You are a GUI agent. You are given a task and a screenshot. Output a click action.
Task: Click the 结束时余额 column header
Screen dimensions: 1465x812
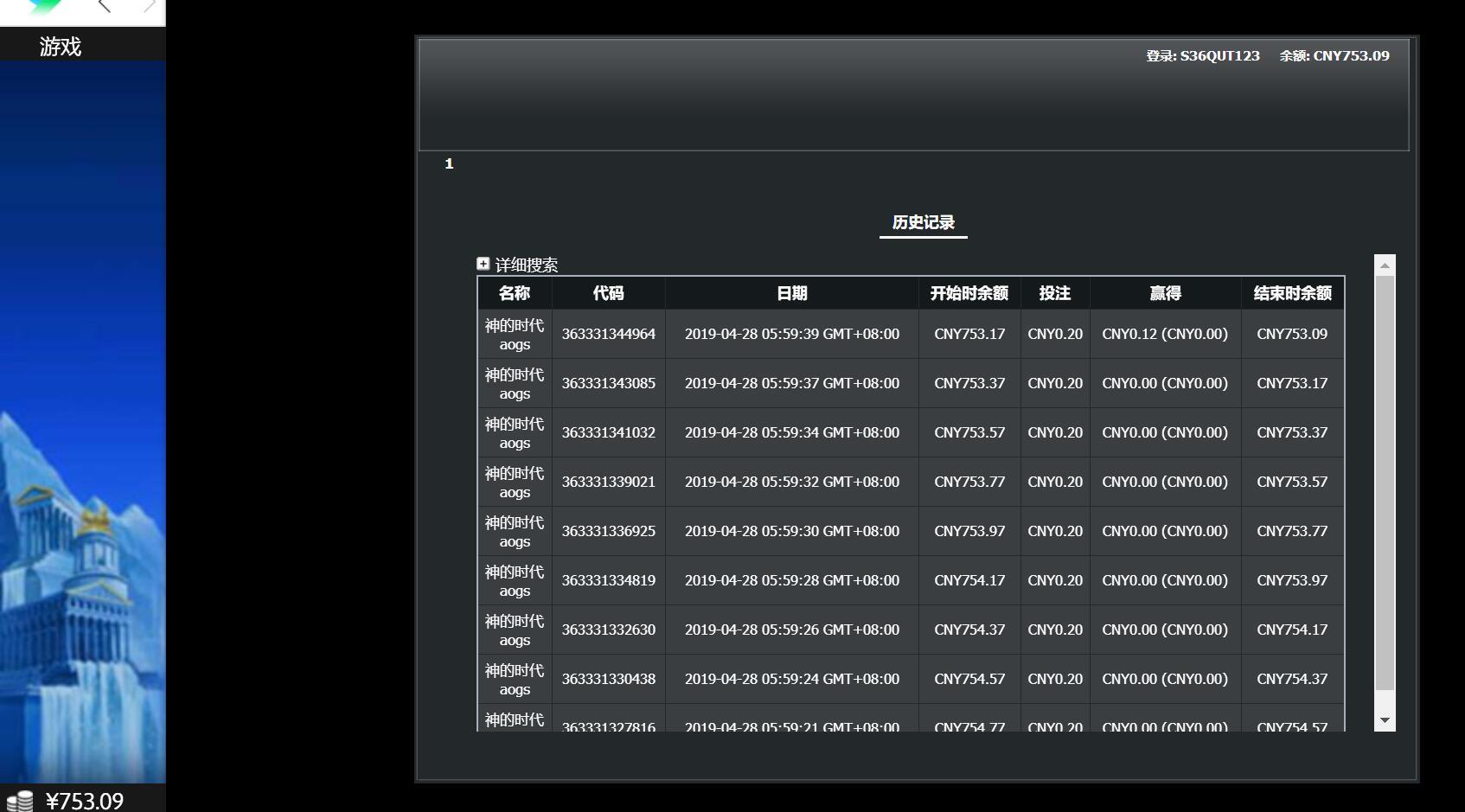pyautogui.click(x=1293, y=293)
